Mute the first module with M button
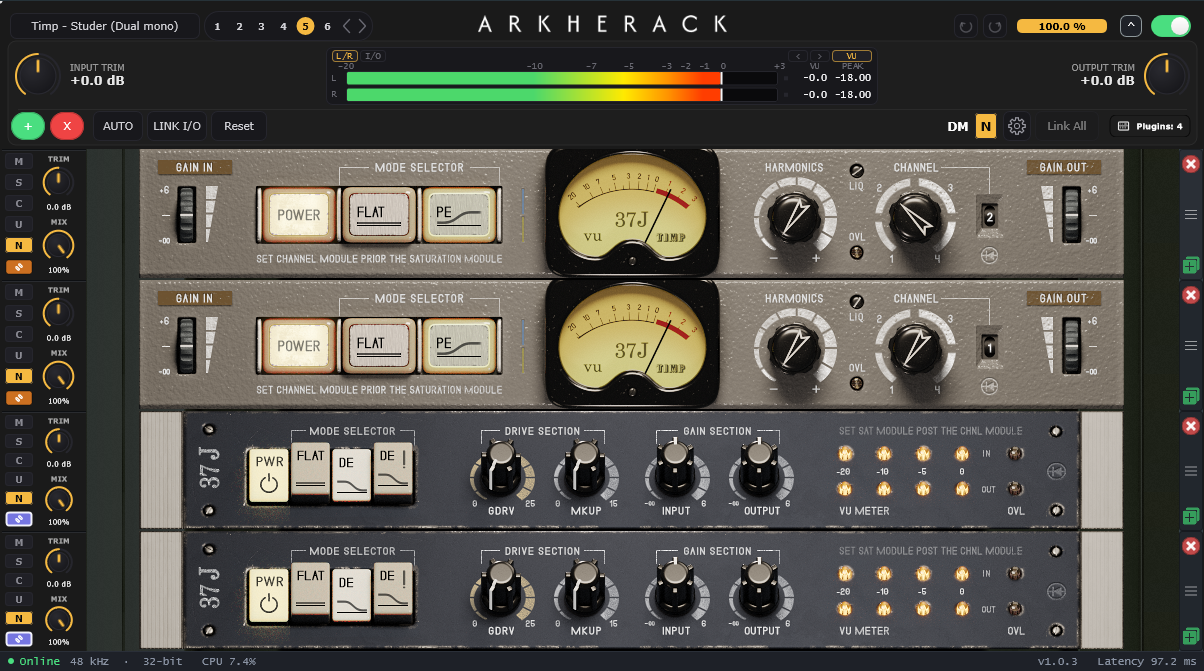The image size is (1204, 671). (18, 161)
